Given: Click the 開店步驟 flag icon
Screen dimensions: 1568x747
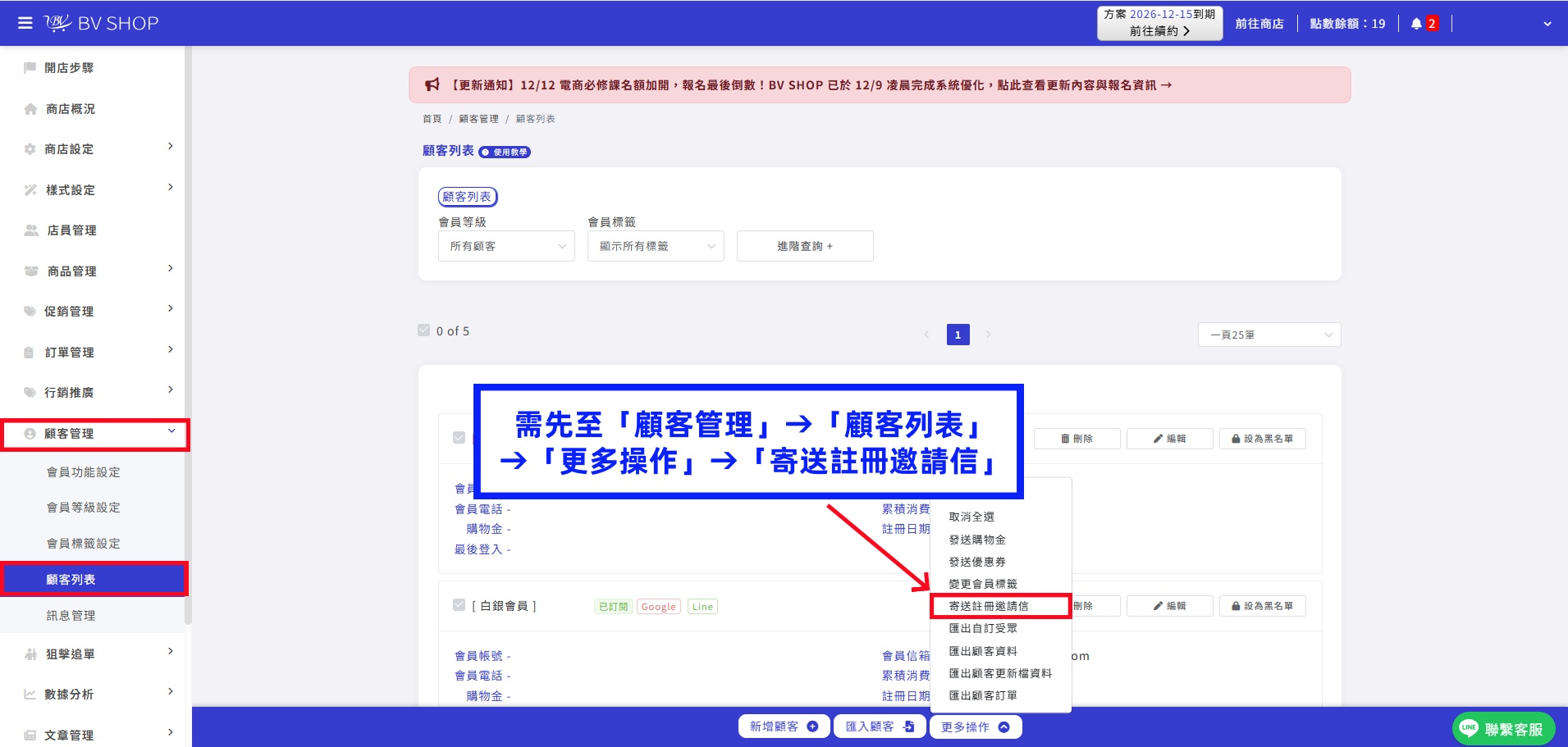Looking at the screenshot, I should coord(30,68).
